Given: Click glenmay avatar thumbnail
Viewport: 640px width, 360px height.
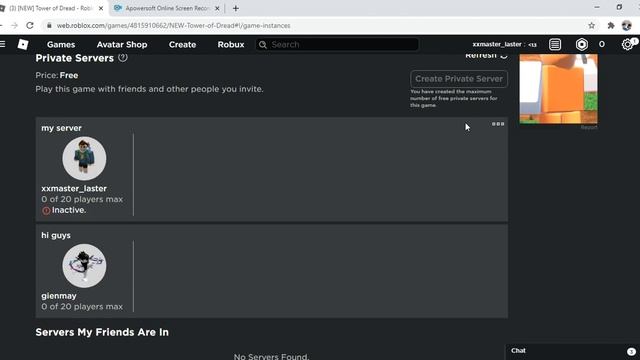Looking at the screenshot, I should (x=84, y=266).
